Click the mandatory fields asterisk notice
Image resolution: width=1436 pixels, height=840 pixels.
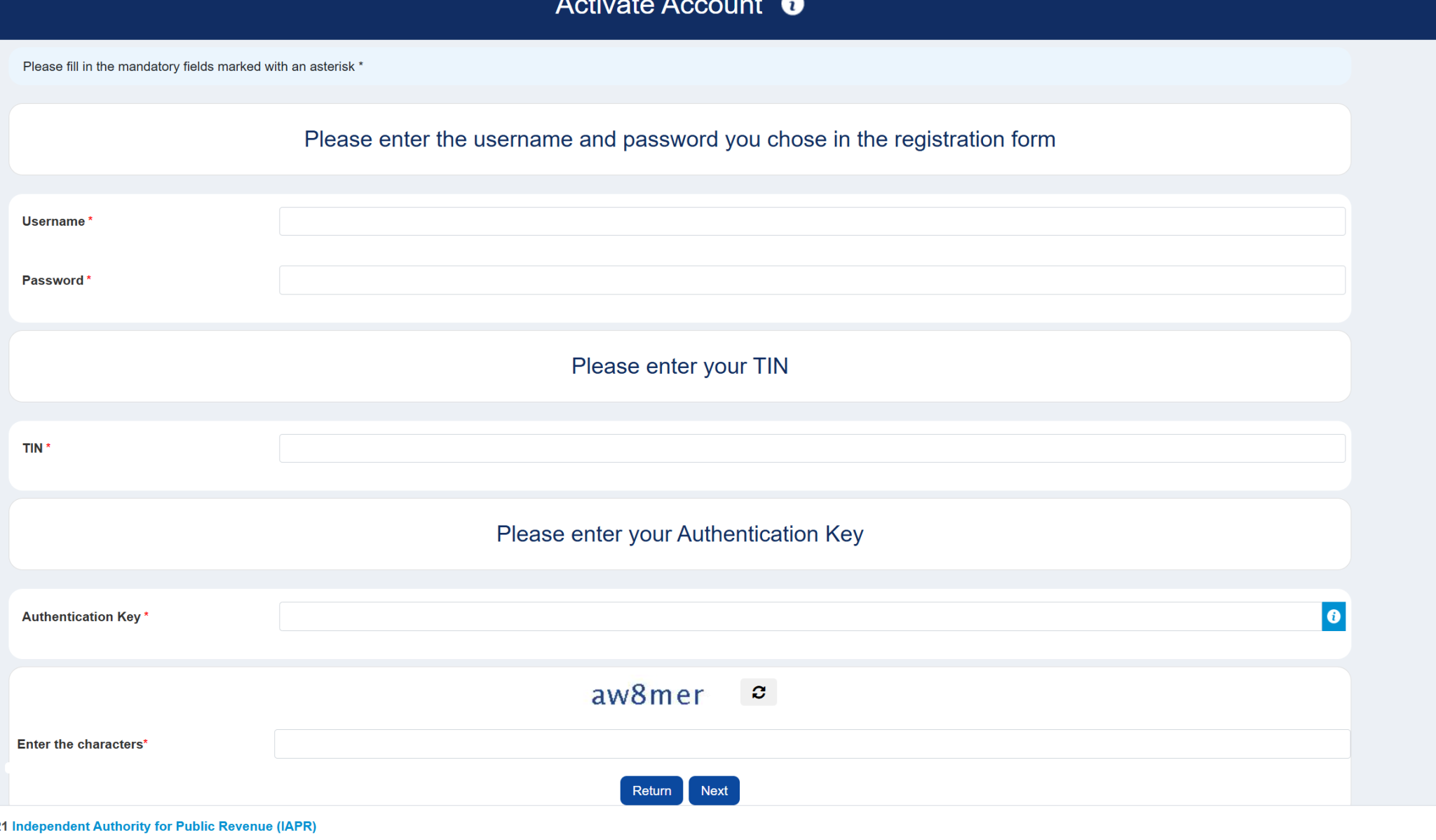coord(193,67)
